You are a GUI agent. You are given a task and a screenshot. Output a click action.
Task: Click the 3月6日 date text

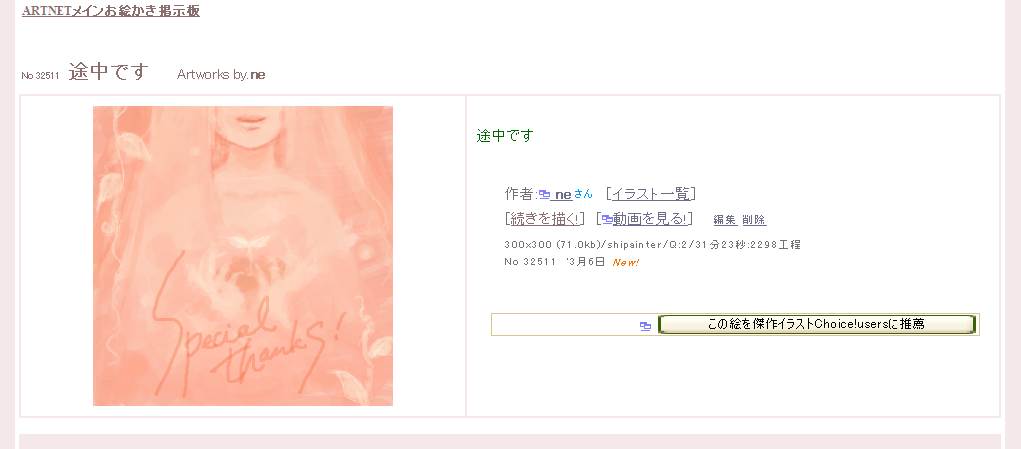click(x=588, y=262)
